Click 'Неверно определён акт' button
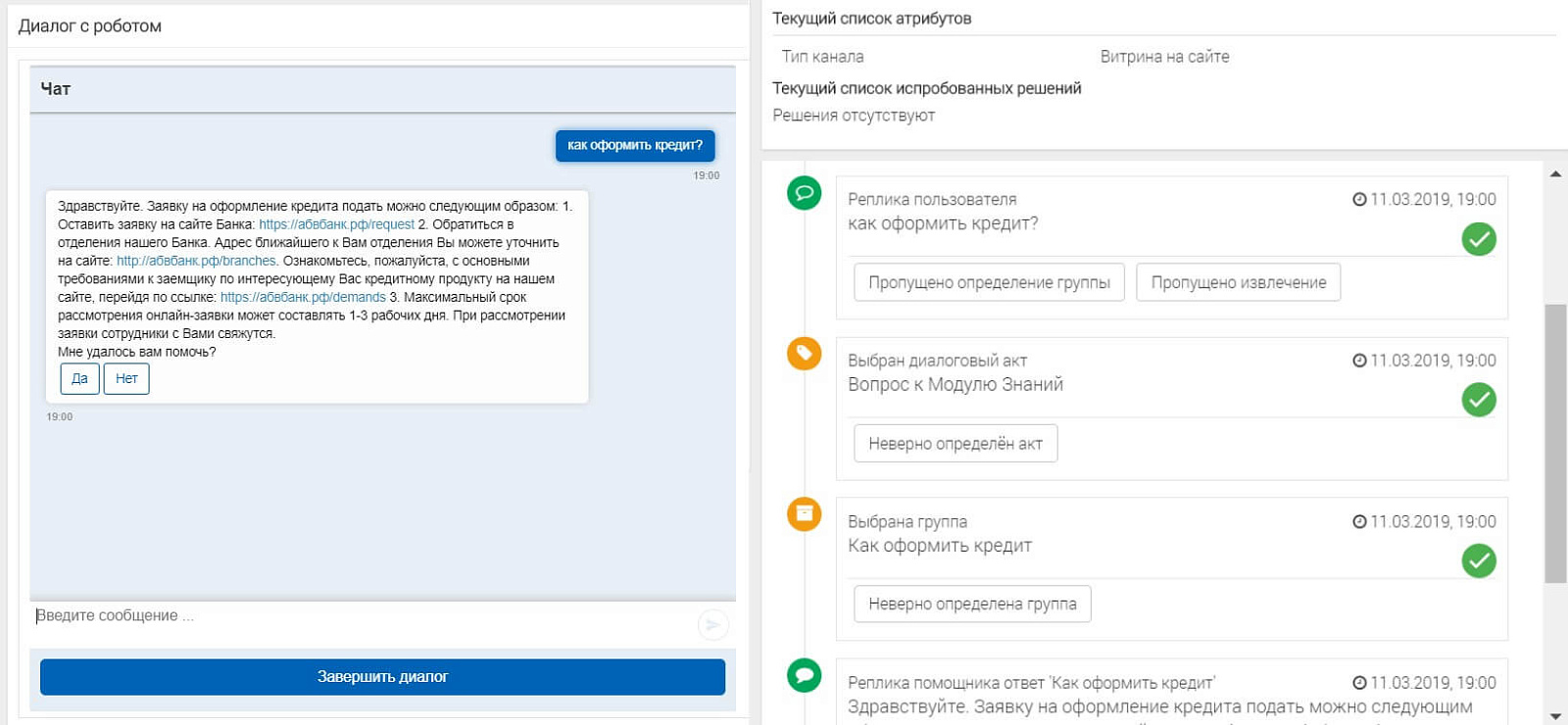Screen dimensions: 1568x725 pyautogui.click(x=955, y=444)
